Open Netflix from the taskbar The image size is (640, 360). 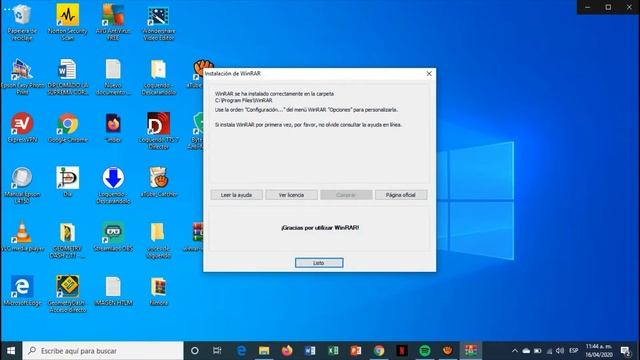coord(402,351)
